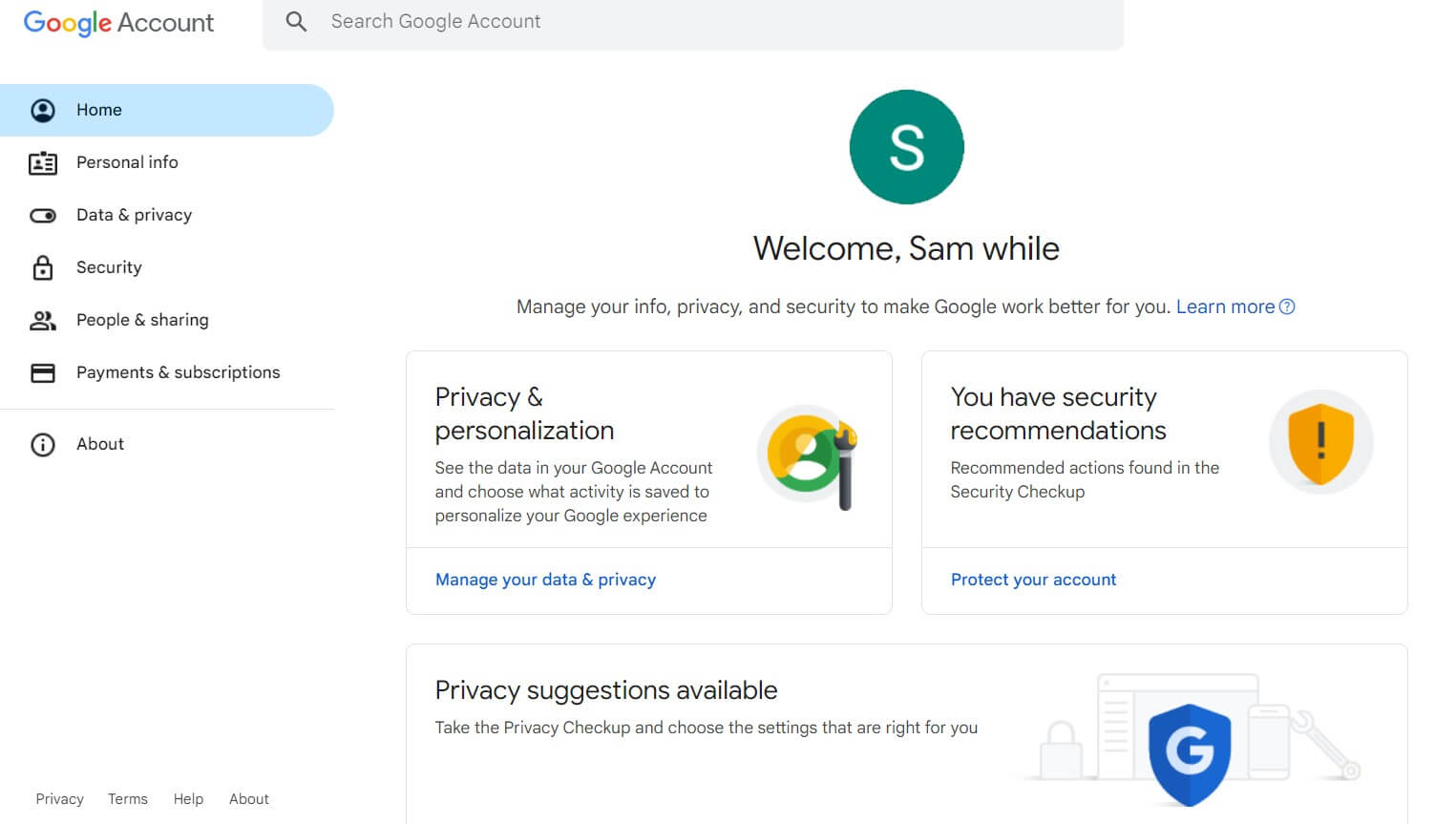Open the Personal info menu item

[x=167, y=162]
